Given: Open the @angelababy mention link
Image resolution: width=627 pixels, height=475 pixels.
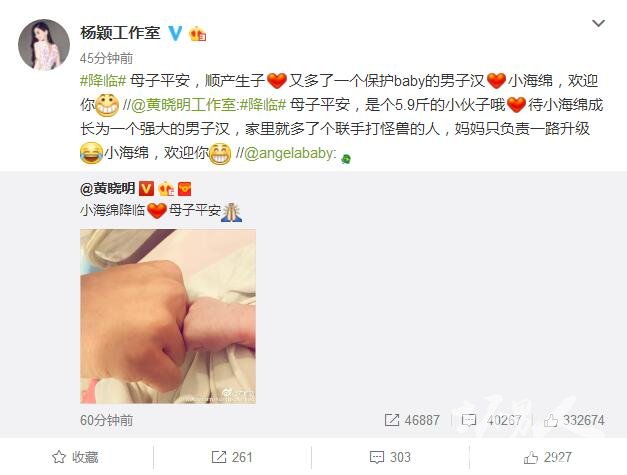Looking at the screenshot, I should click(x=288, y=153).
